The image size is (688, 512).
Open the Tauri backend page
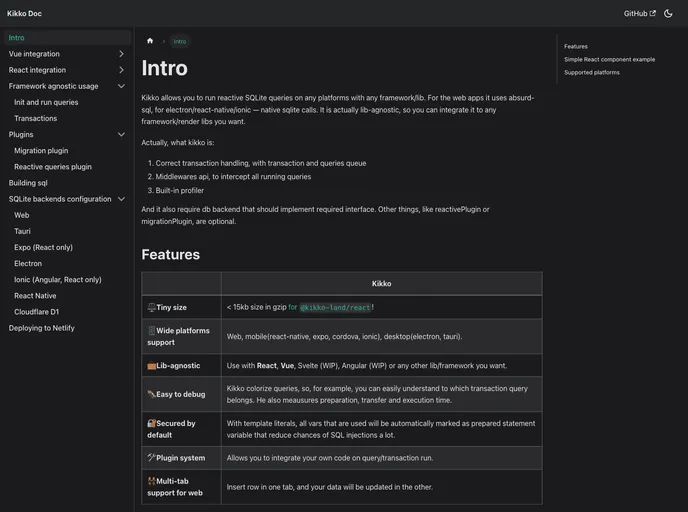click(22, 231)
